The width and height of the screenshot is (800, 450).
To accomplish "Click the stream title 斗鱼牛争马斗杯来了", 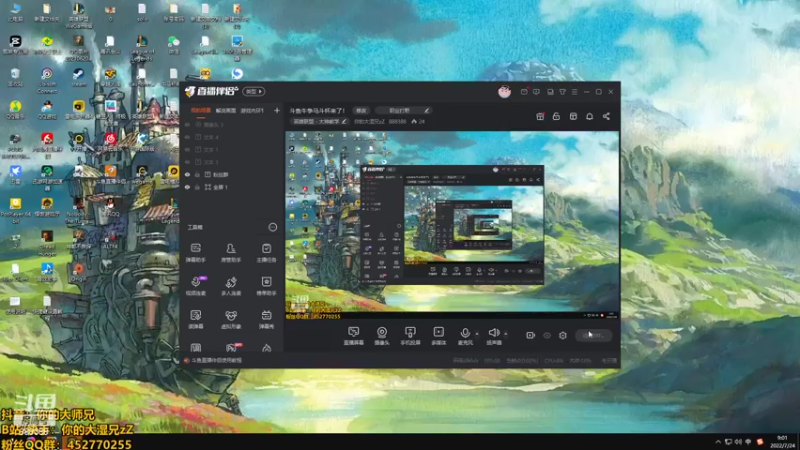I will coord(317,110).
